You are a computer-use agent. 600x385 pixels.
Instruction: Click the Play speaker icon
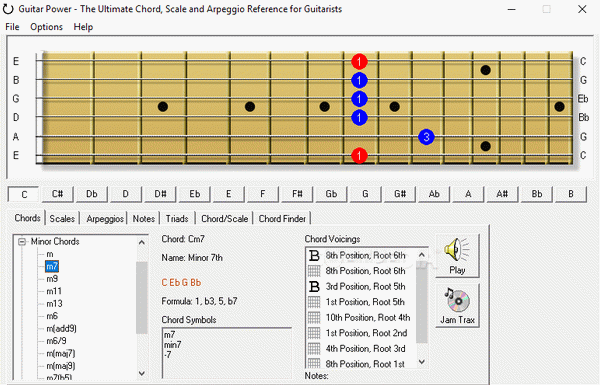[457, 251]
